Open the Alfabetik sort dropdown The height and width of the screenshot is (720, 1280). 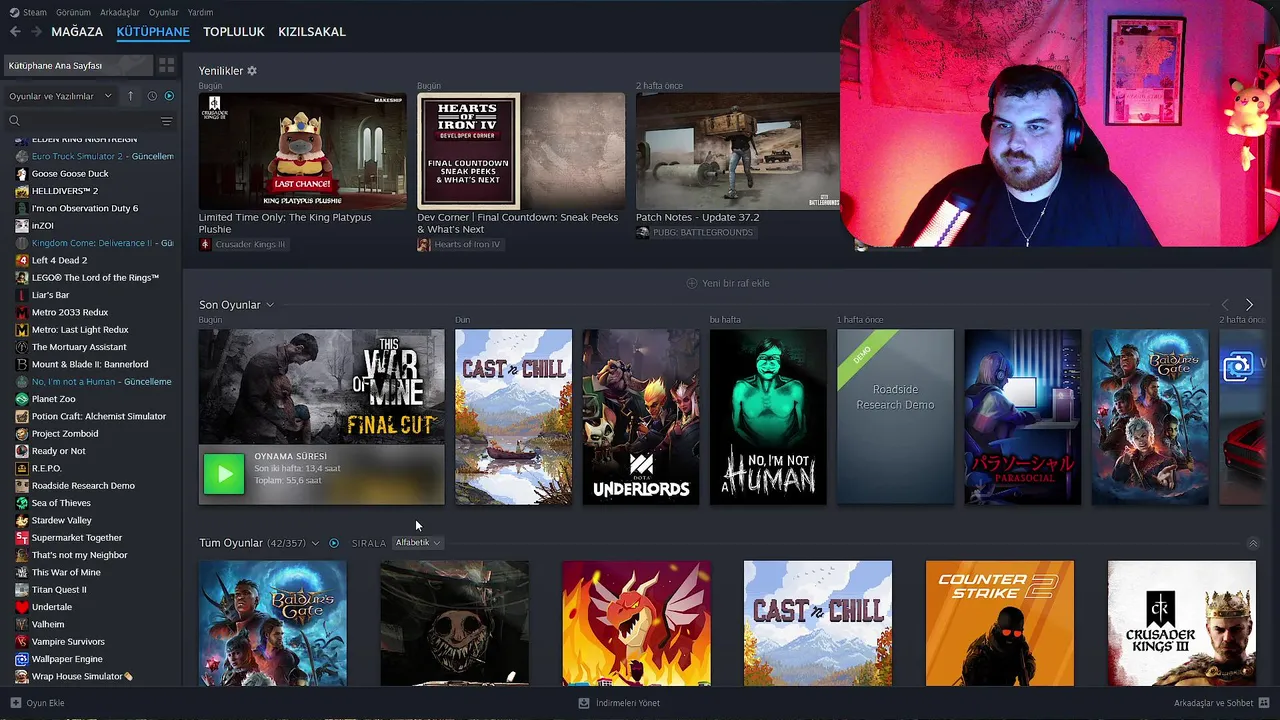coord(417,543)
